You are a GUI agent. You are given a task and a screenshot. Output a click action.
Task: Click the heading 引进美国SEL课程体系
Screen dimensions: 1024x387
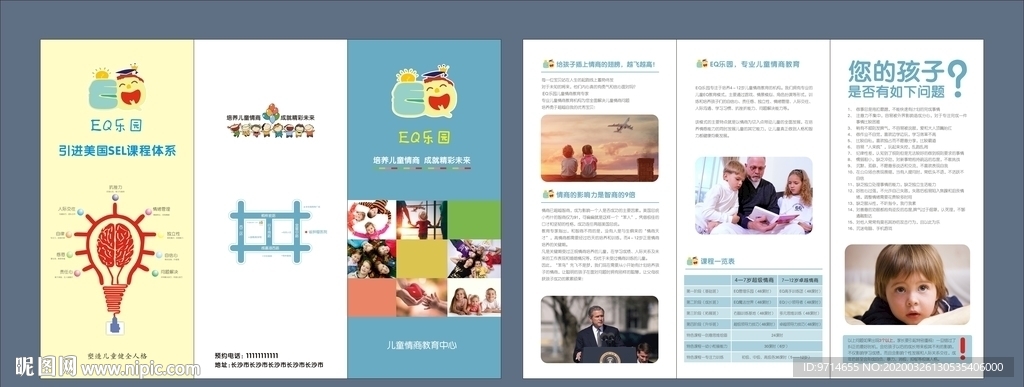[117, 151]
